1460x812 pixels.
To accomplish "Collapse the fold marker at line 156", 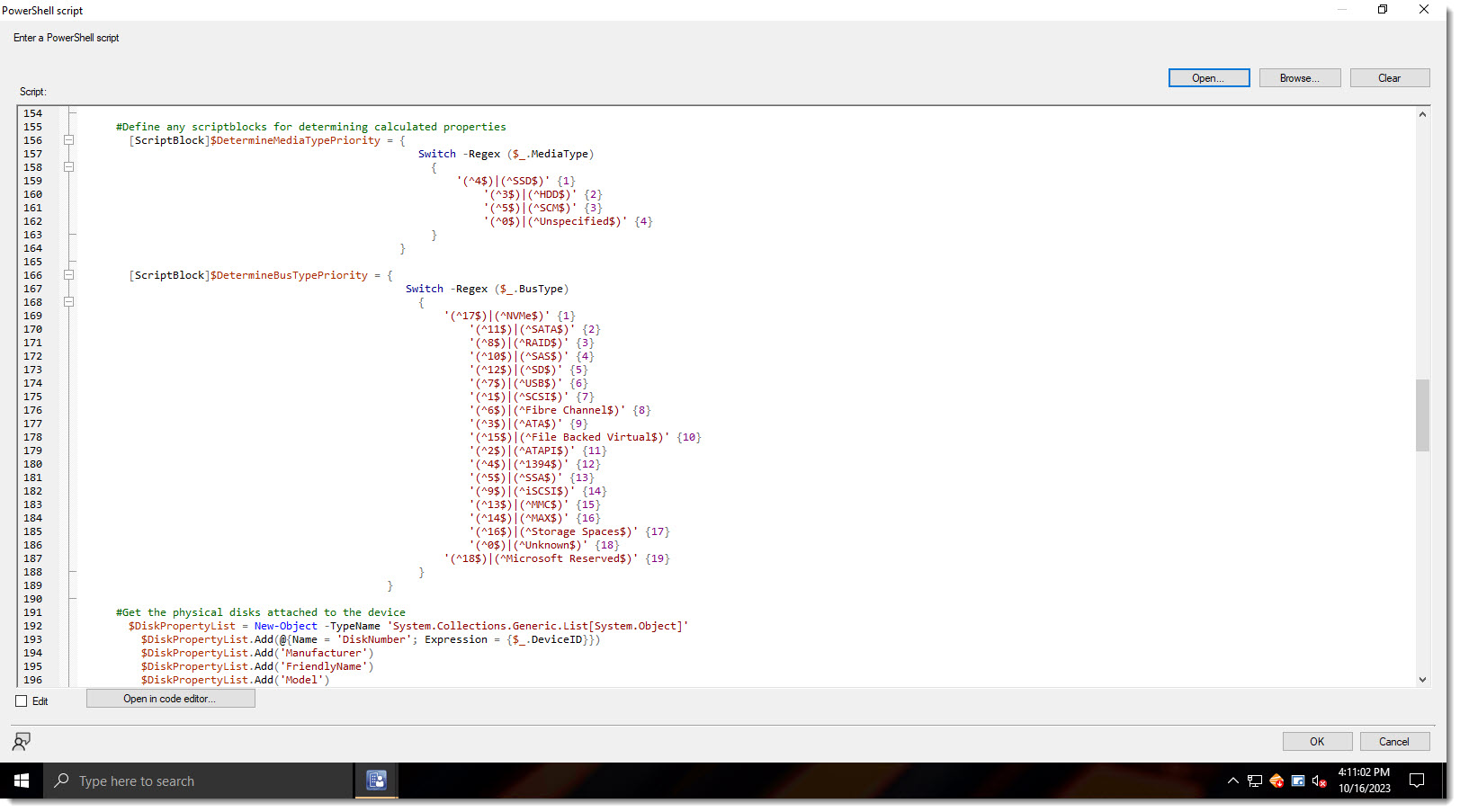I will (68, 140).
